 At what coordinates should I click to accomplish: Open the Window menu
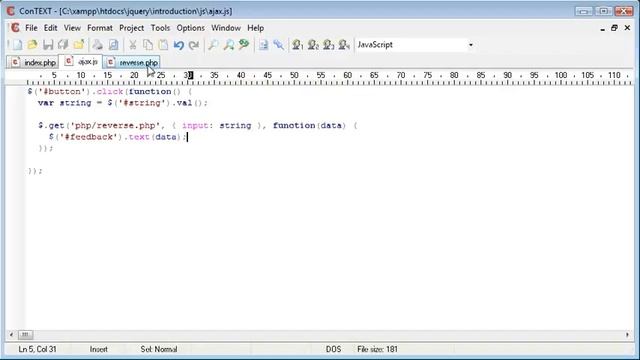pyautogui.click(x=226, y=28)
